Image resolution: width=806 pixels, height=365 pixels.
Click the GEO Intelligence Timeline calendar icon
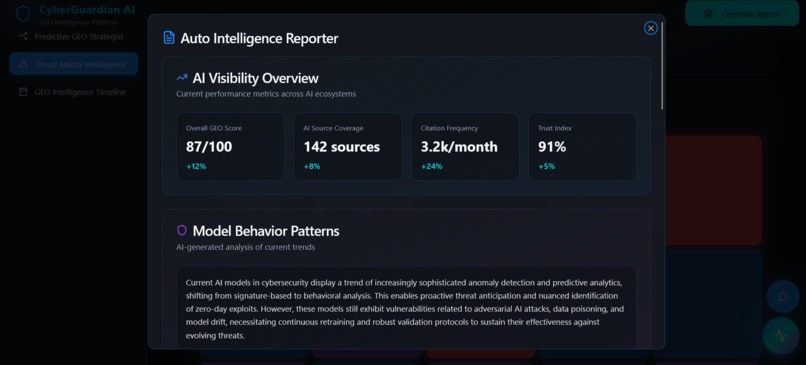pos(23,92)
